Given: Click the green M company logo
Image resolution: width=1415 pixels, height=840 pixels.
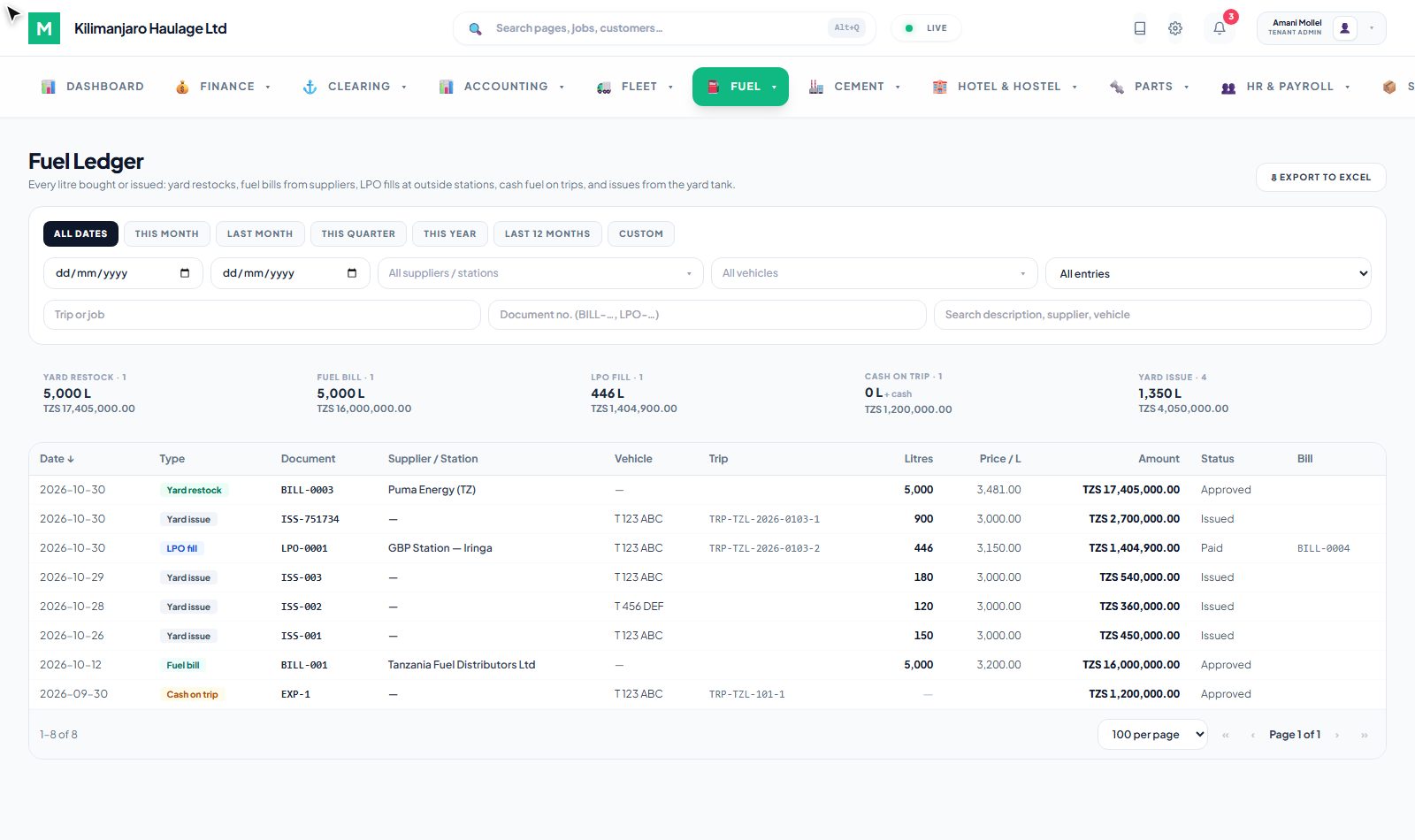Looking at the screenshot, I should click(x=44, y=28).
